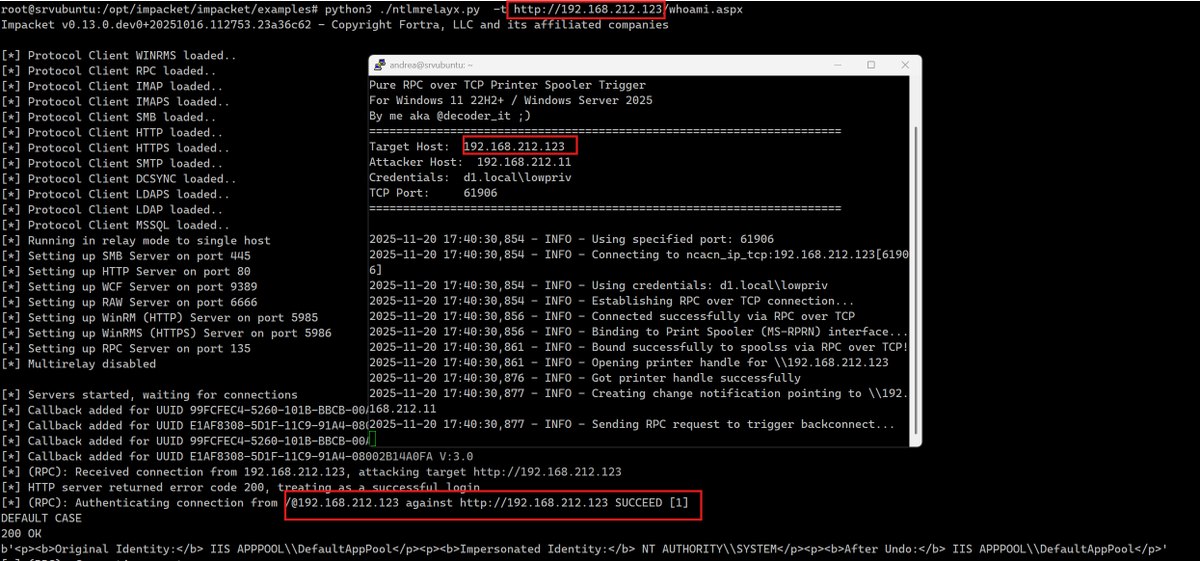Click the 'Protocol Client IMAP loaded..' line
This screenshot has height=561, width=1200.
tap(112, 86)
